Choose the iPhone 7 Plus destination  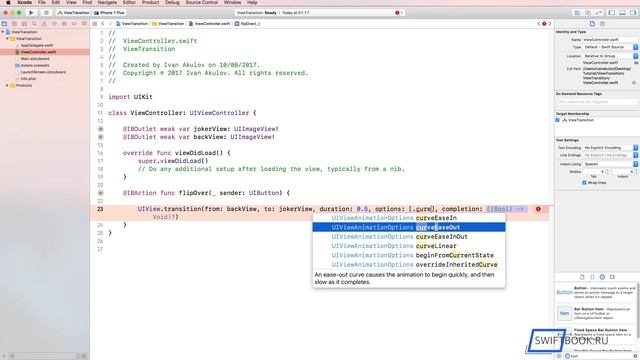109,13
